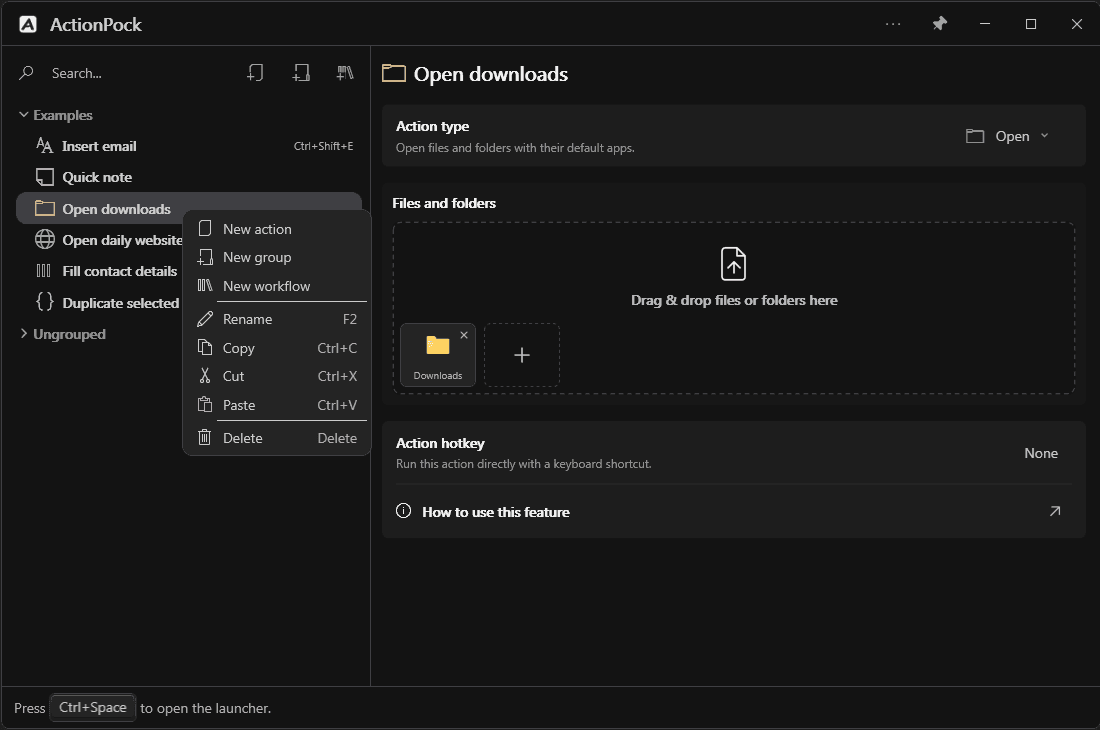Click the curly braces icon of Duplicate selected
Screen dimensions: 1100x730
pos(45,302)
